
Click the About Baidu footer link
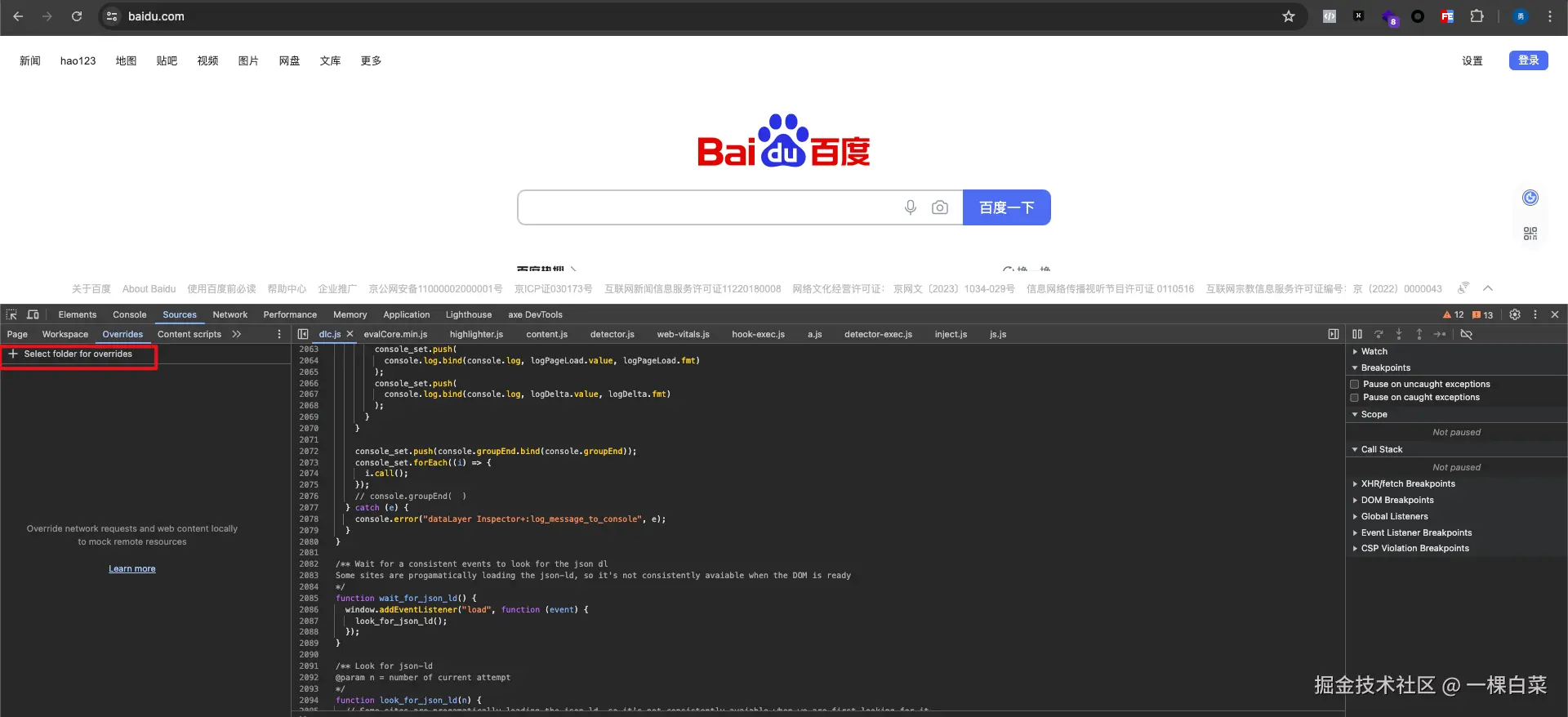(x=149, y=289)
